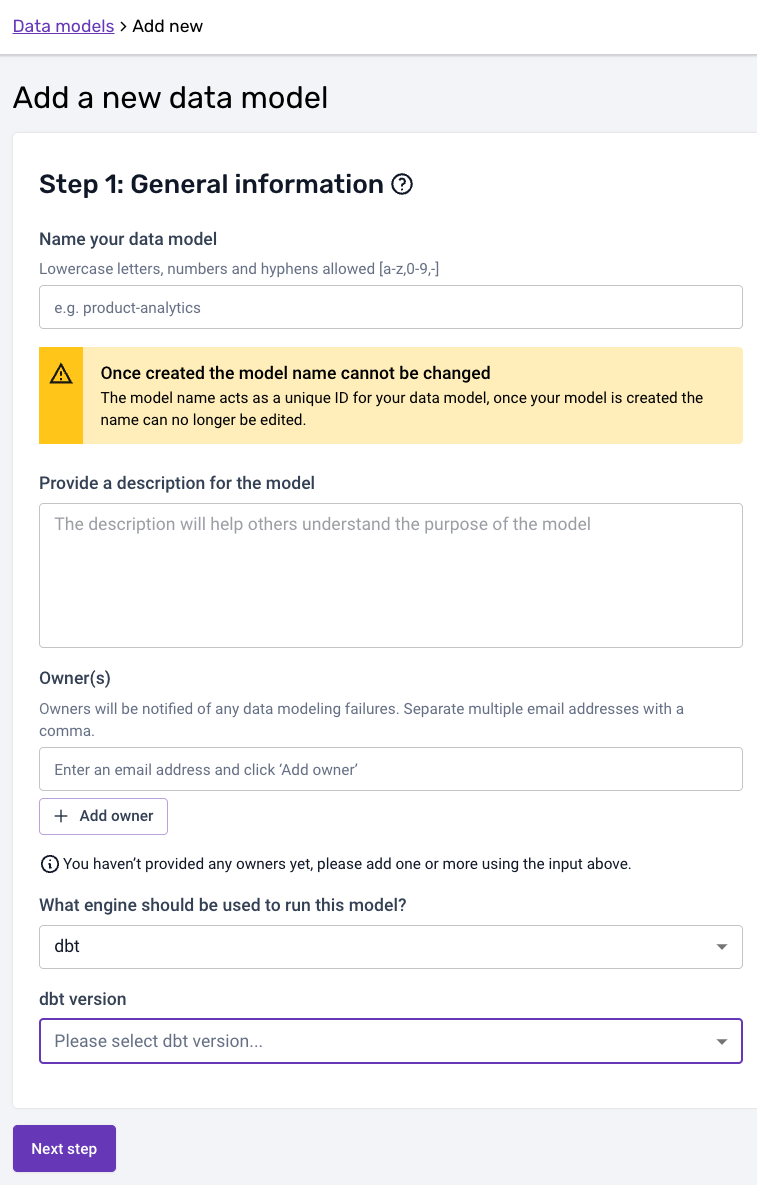Click the 'dbt version' field label
This screenshot has width=757, height=1185.
(82, 999)
